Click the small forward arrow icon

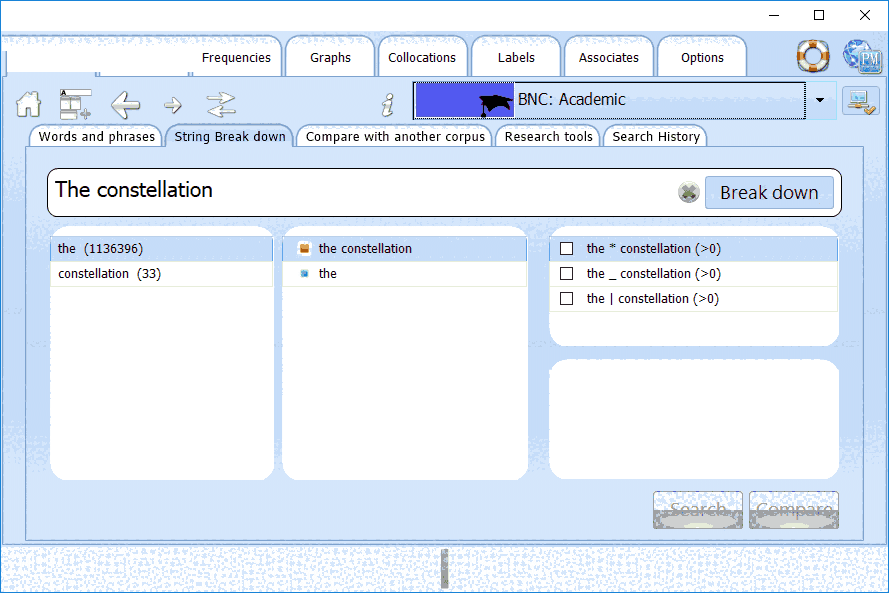coord(173,104)
